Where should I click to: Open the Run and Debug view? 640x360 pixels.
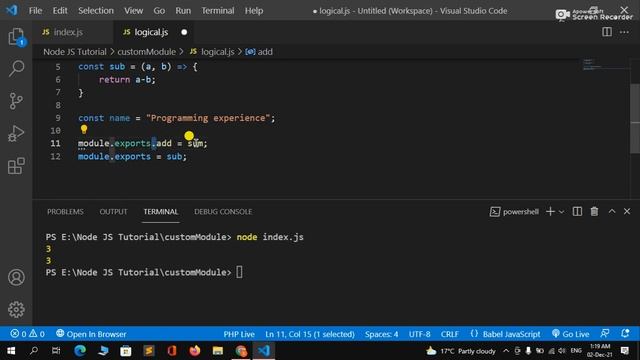(16, 133)
